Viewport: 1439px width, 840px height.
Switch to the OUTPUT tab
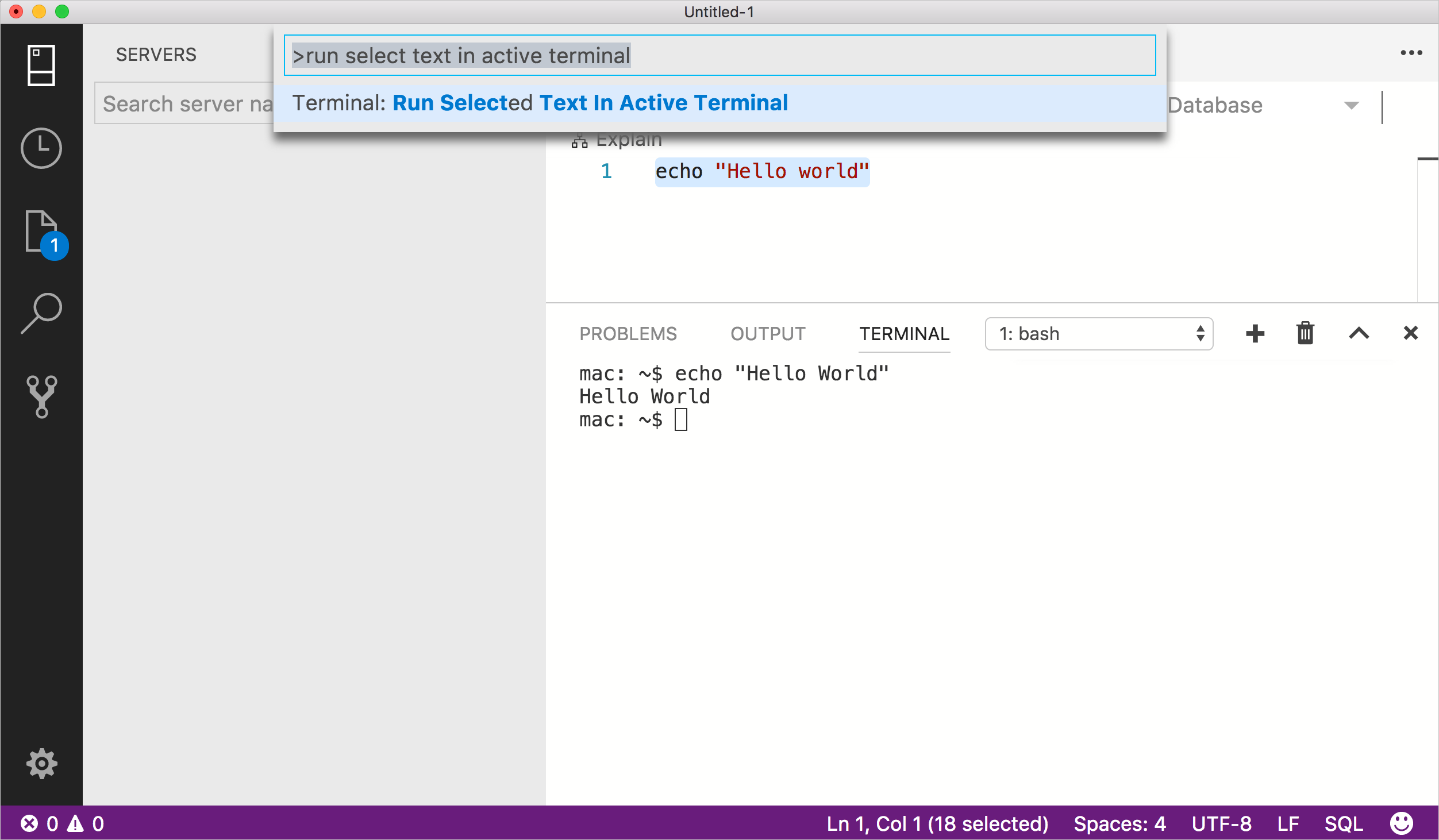click(x=768, y=334)
